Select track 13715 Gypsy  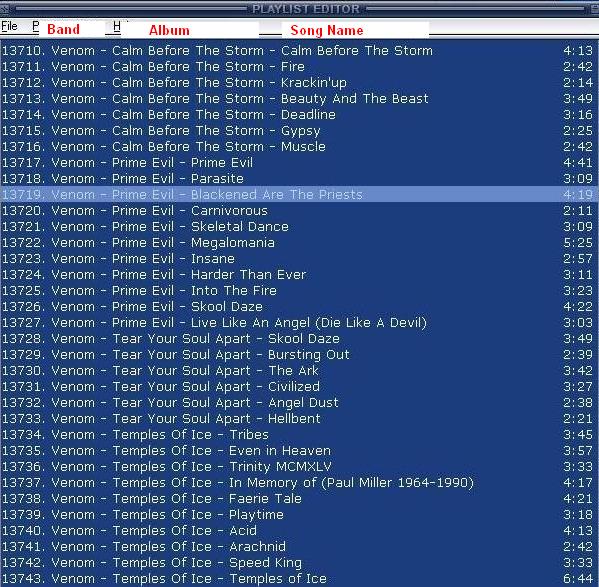299,131
